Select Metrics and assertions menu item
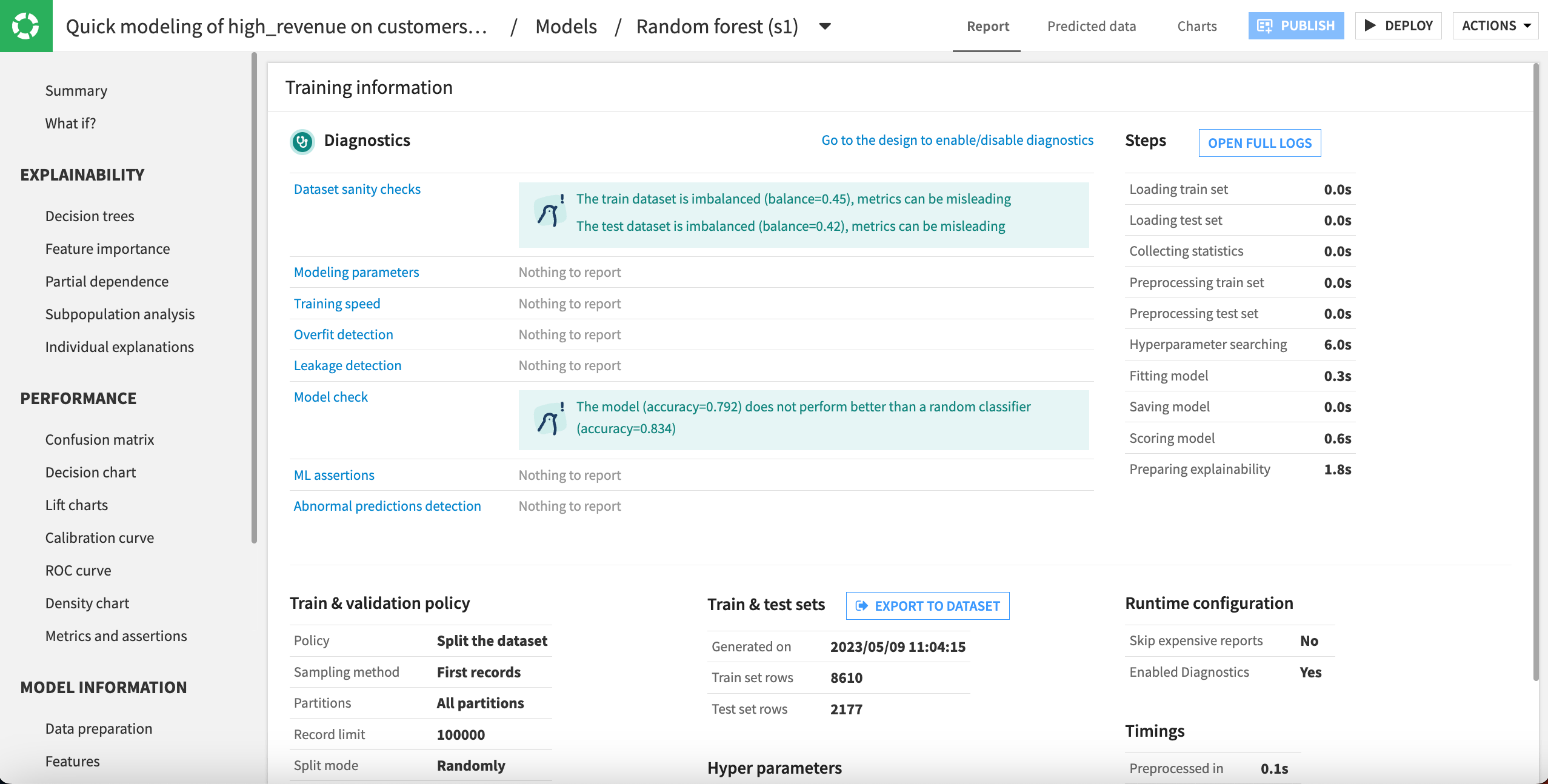1548x784 pixels. click(x=116, y=635)
